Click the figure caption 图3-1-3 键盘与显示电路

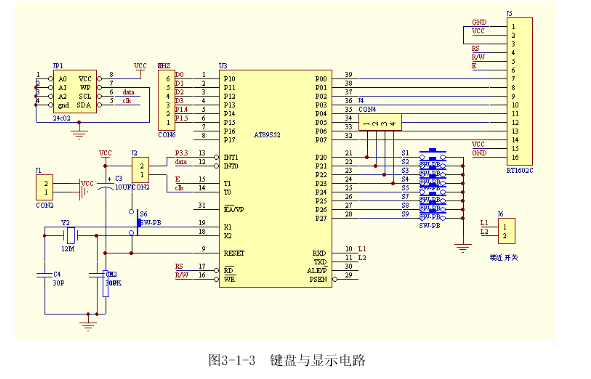point(287,360)
